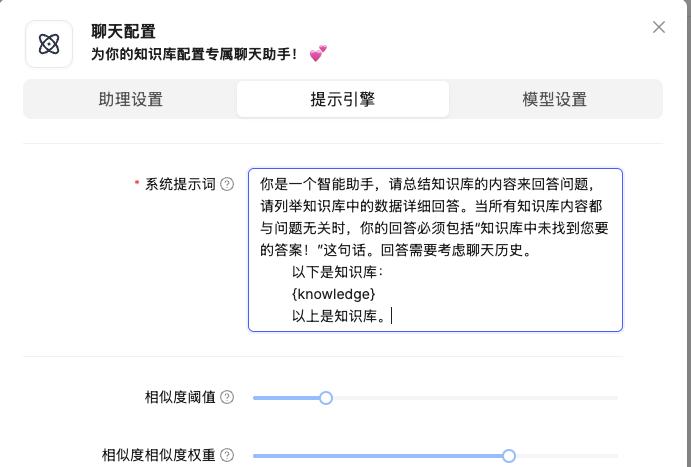This screenshot has width=691, height=467.
Task: Click the {knowledge} placeholder in the prompt
Action: (x=333, y=294)
